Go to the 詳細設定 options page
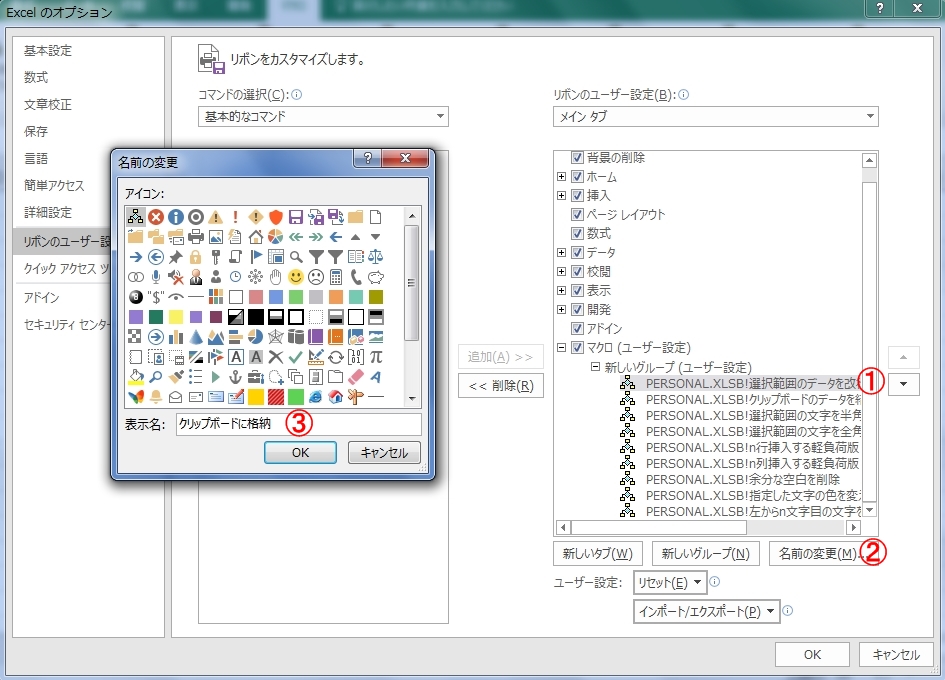 point(48,212)
